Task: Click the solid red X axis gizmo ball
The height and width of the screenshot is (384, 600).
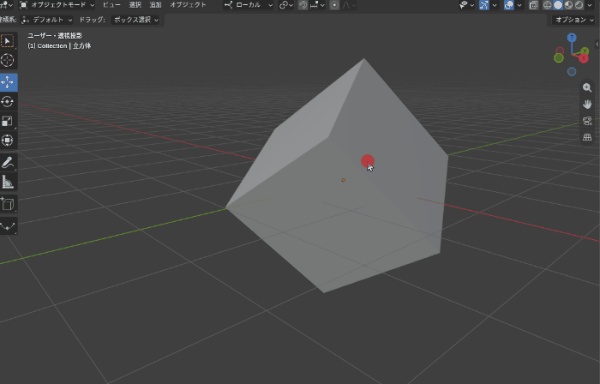Action: 583,59
